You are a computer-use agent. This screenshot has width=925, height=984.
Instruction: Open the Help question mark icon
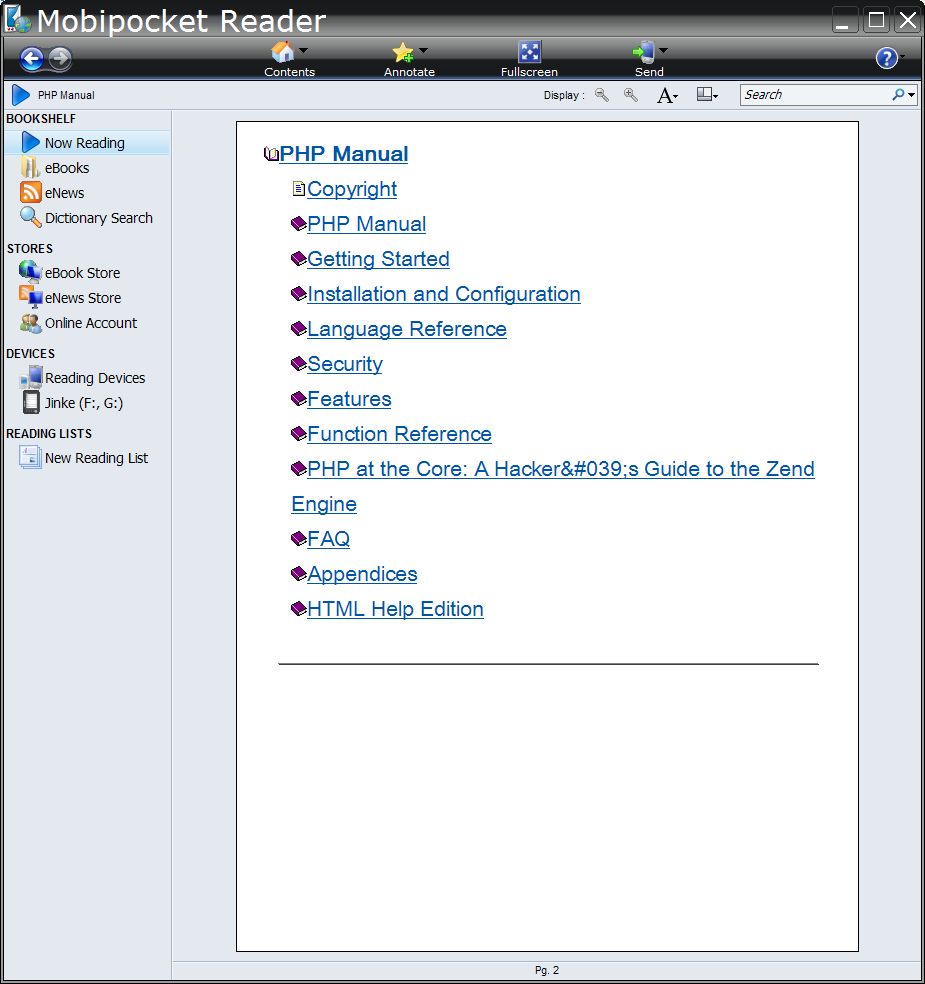point(886,58)
